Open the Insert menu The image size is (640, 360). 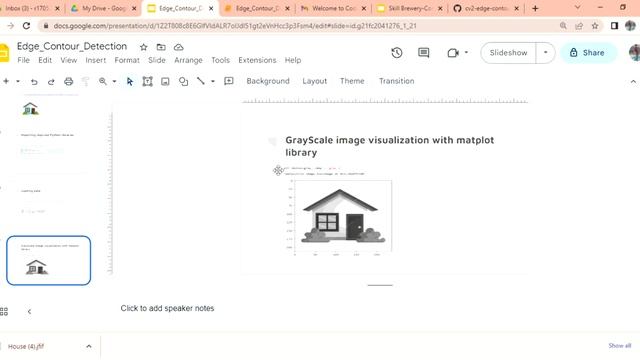(96, 60)
